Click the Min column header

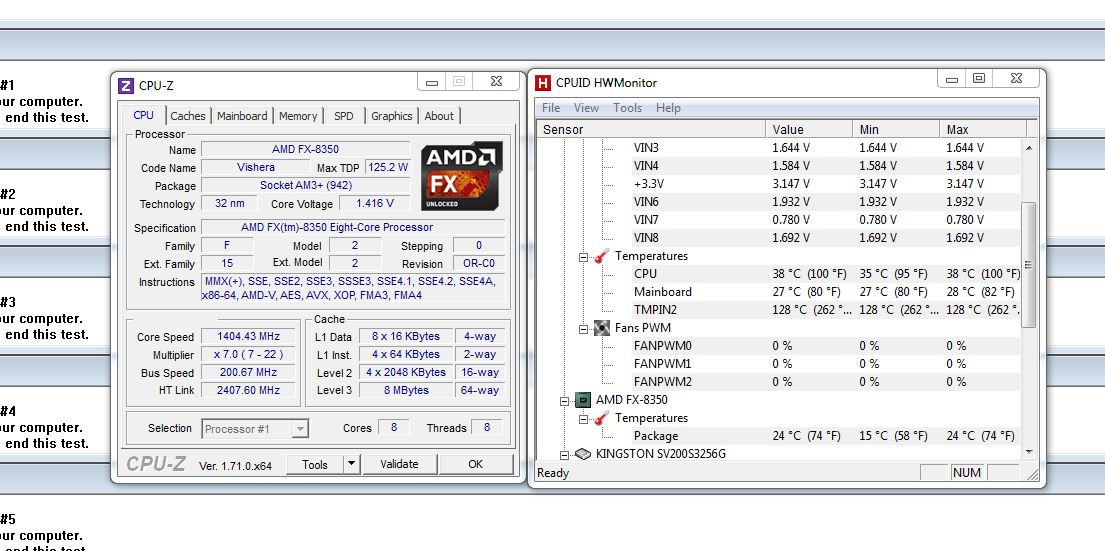click(896, 130)
